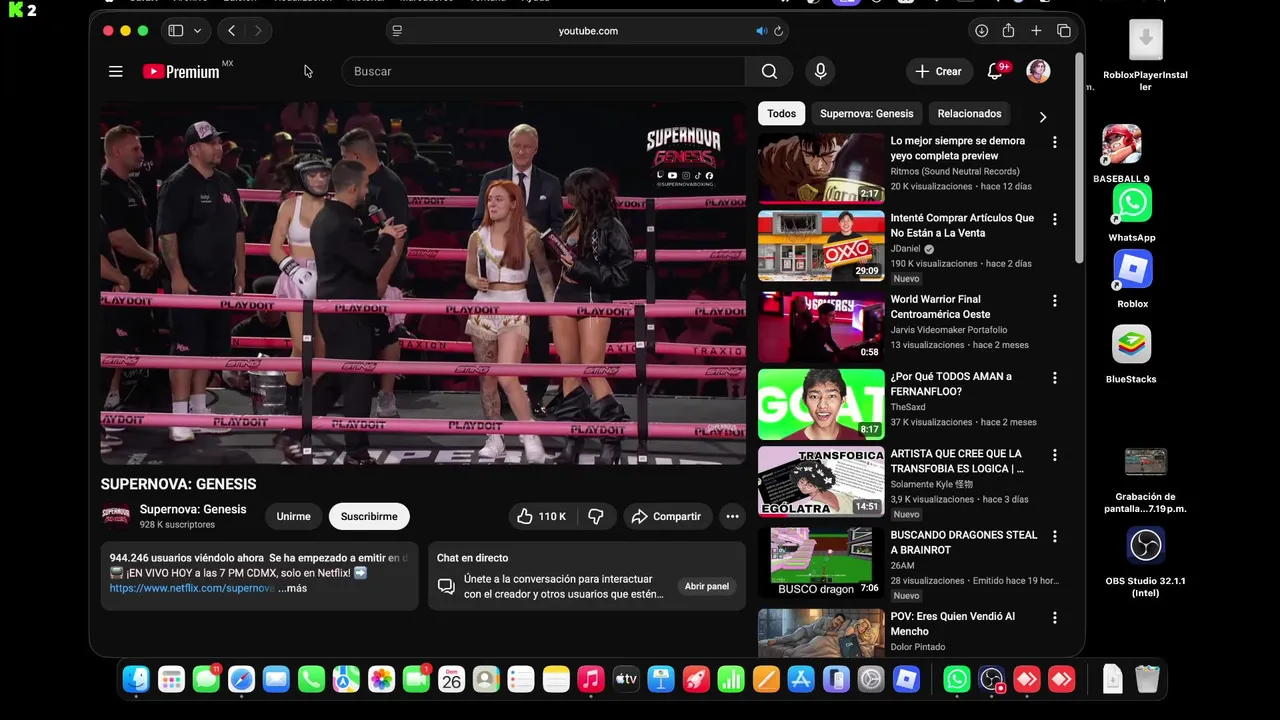Launch WhatsApp from the desktop shortcut
1280x720 pixels.
click(1132, 203)
